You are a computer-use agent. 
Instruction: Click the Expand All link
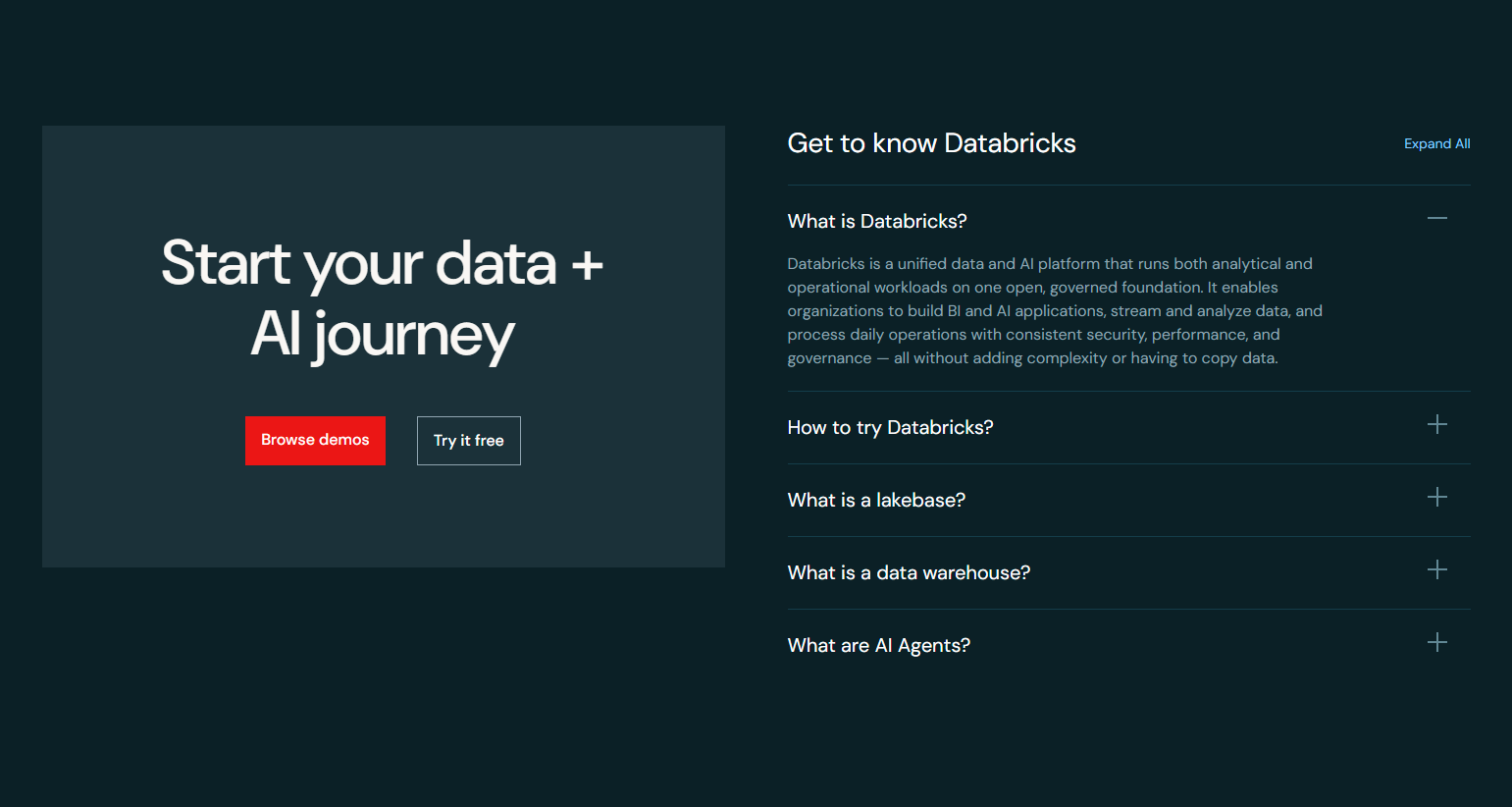1436,143
